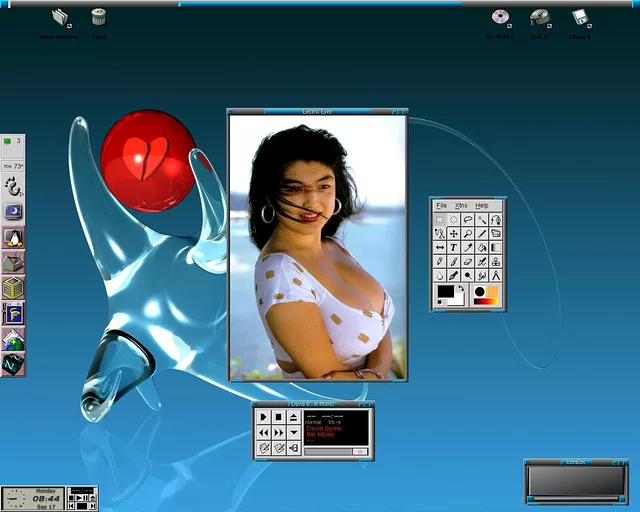Open the Trash icon on desktop

click(x=99, y=17)
